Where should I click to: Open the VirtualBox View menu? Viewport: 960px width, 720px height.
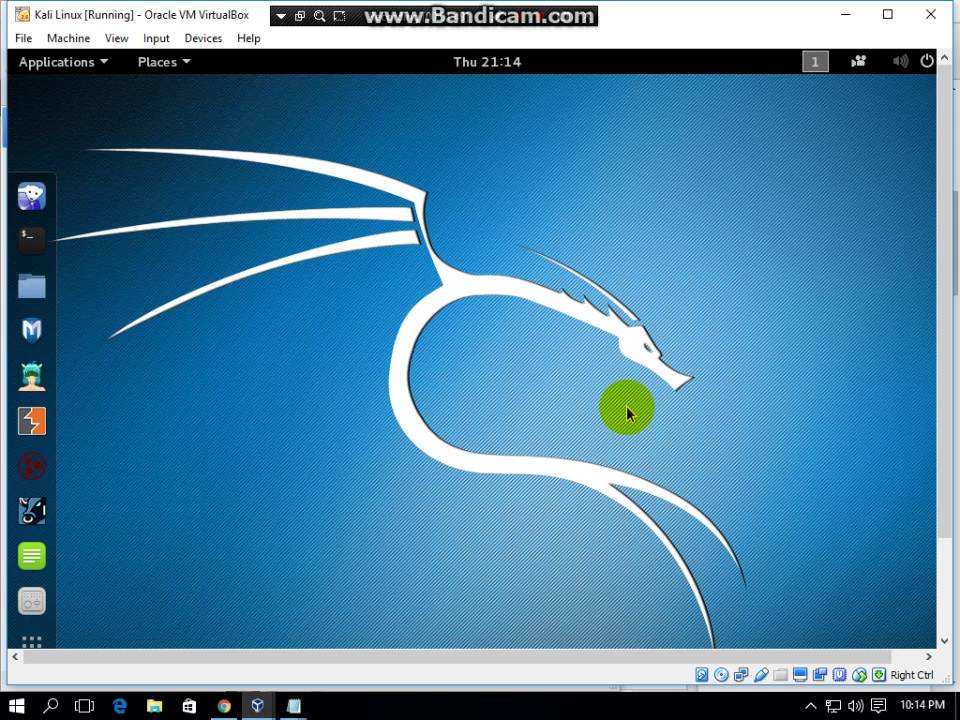click(x=116, y=38)
